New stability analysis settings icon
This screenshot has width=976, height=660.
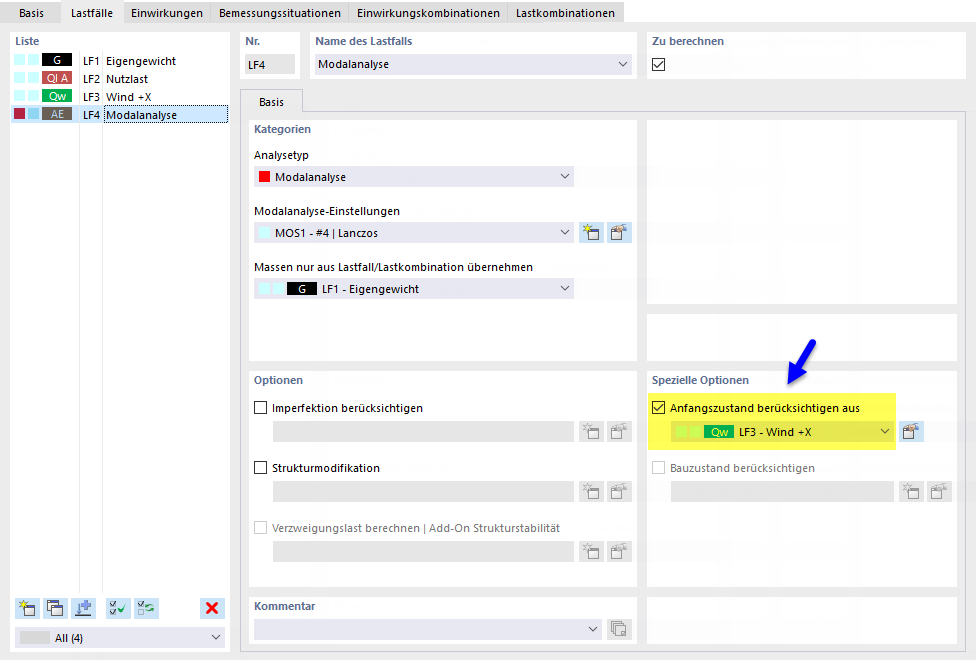coord(591,551)
